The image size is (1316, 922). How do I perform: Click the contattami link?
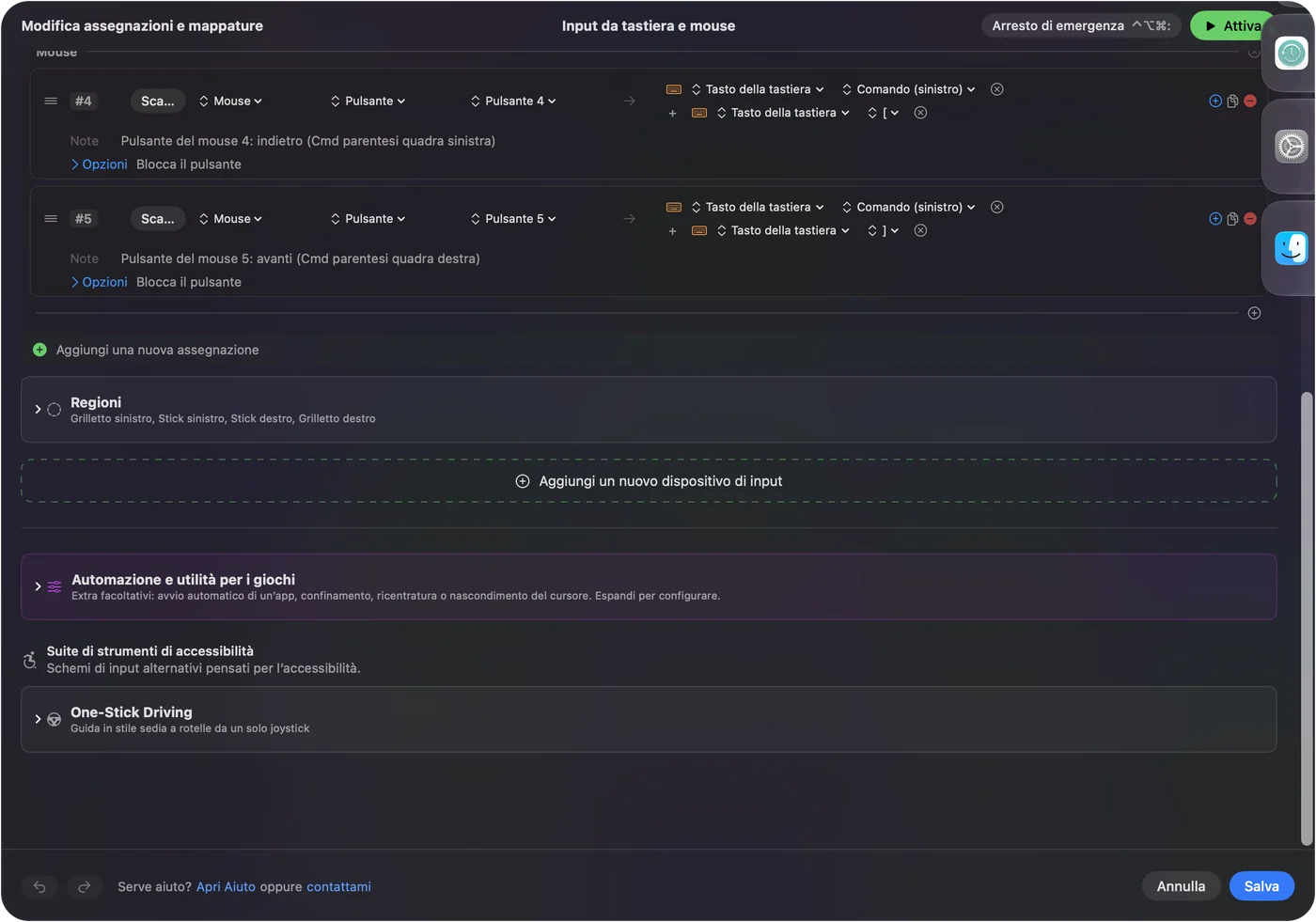click(x=338, y=886)
